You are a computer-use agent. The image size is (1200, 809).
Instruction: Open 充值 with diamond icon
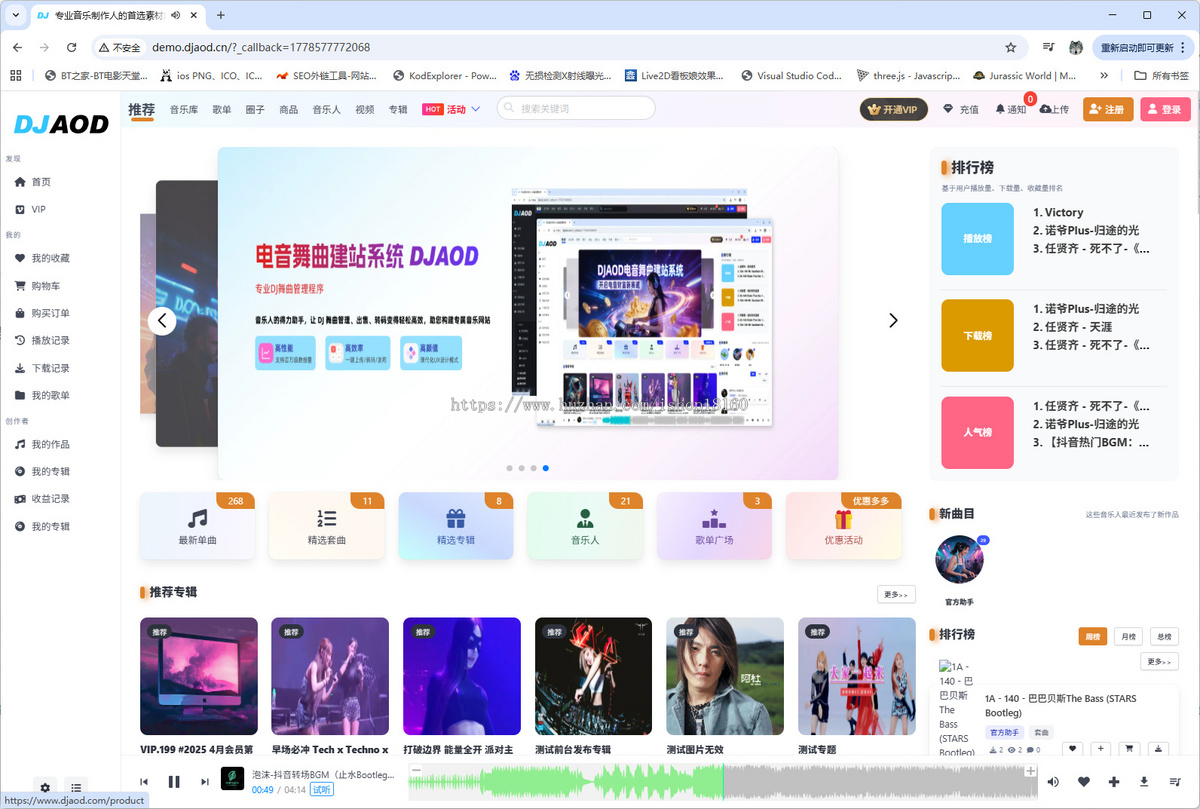tap(961, 109)
